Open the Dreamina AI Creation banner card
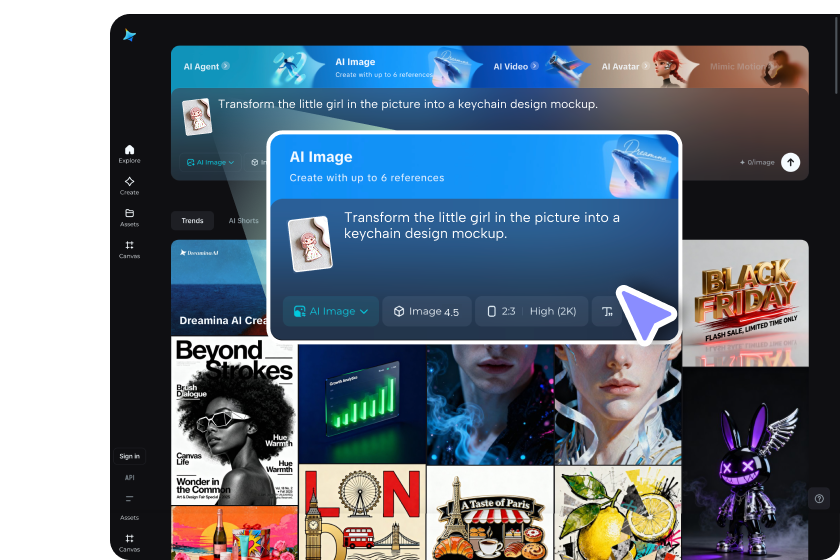The width and height of the screenshot is (840, 560). [x=219, y=288]
